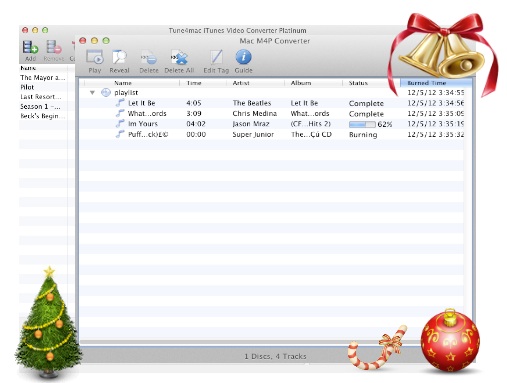
Task: Click the 62% progress bar for Im Yours
Action: click(362, 124)
